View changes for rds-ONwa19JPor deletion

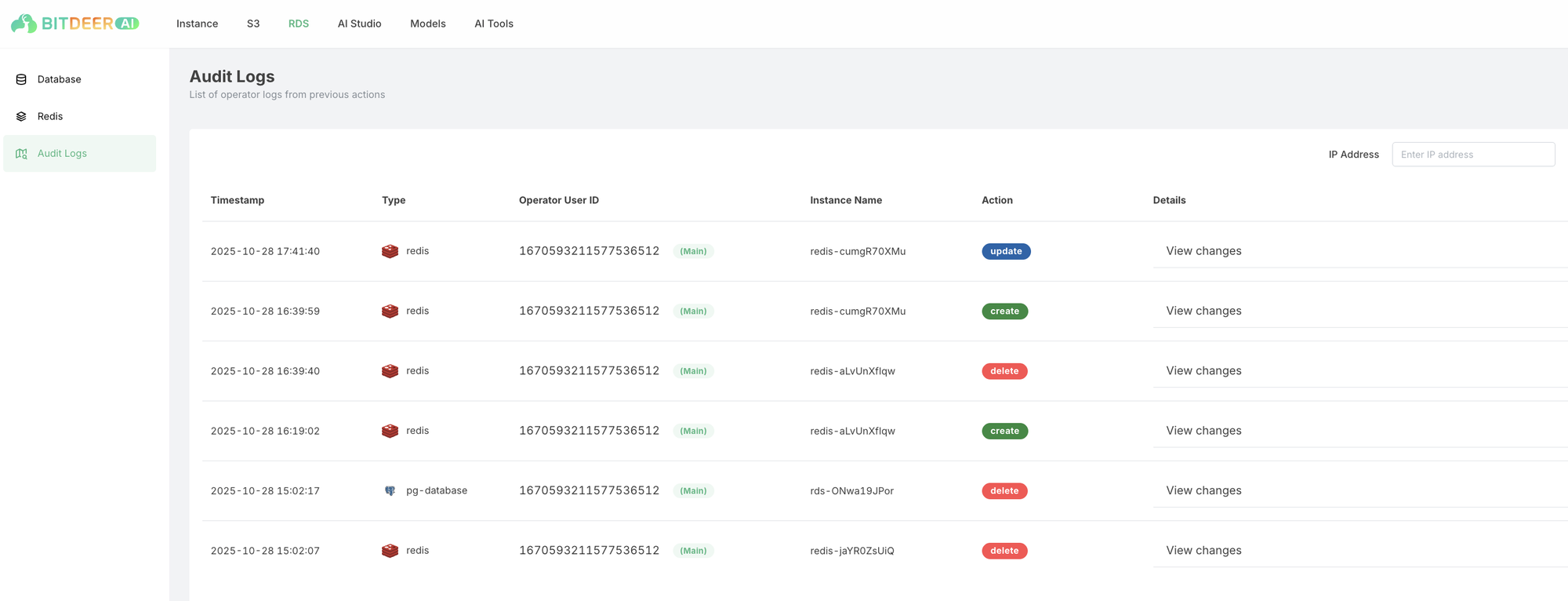pos(1203,491)
